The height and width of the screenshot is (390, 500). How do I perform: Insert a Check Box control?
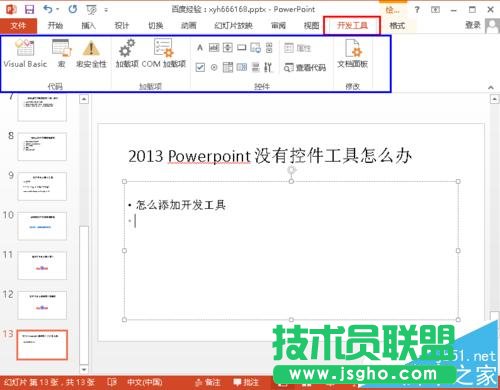point(200,67)
